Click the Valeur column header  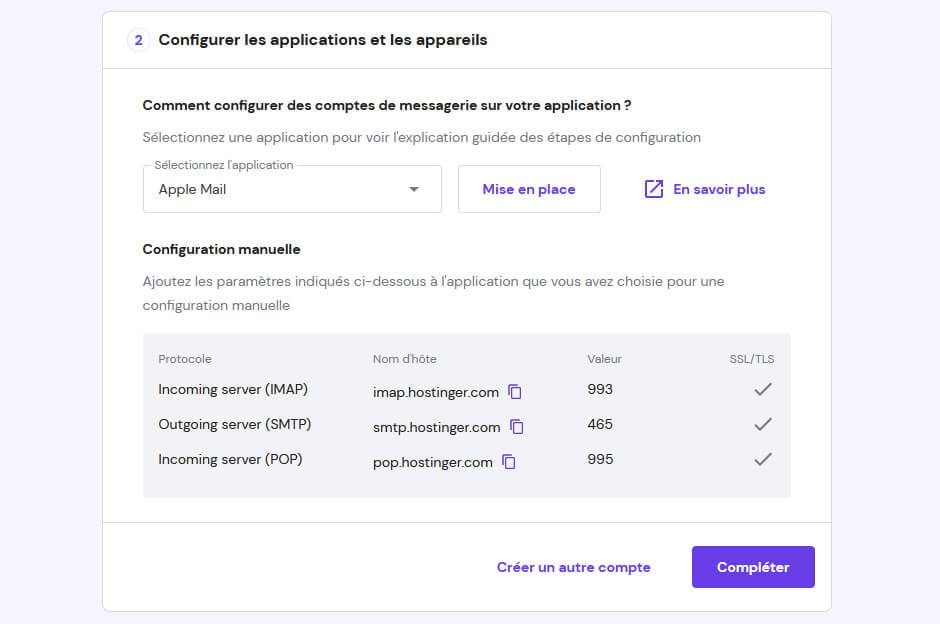(604, 359)
